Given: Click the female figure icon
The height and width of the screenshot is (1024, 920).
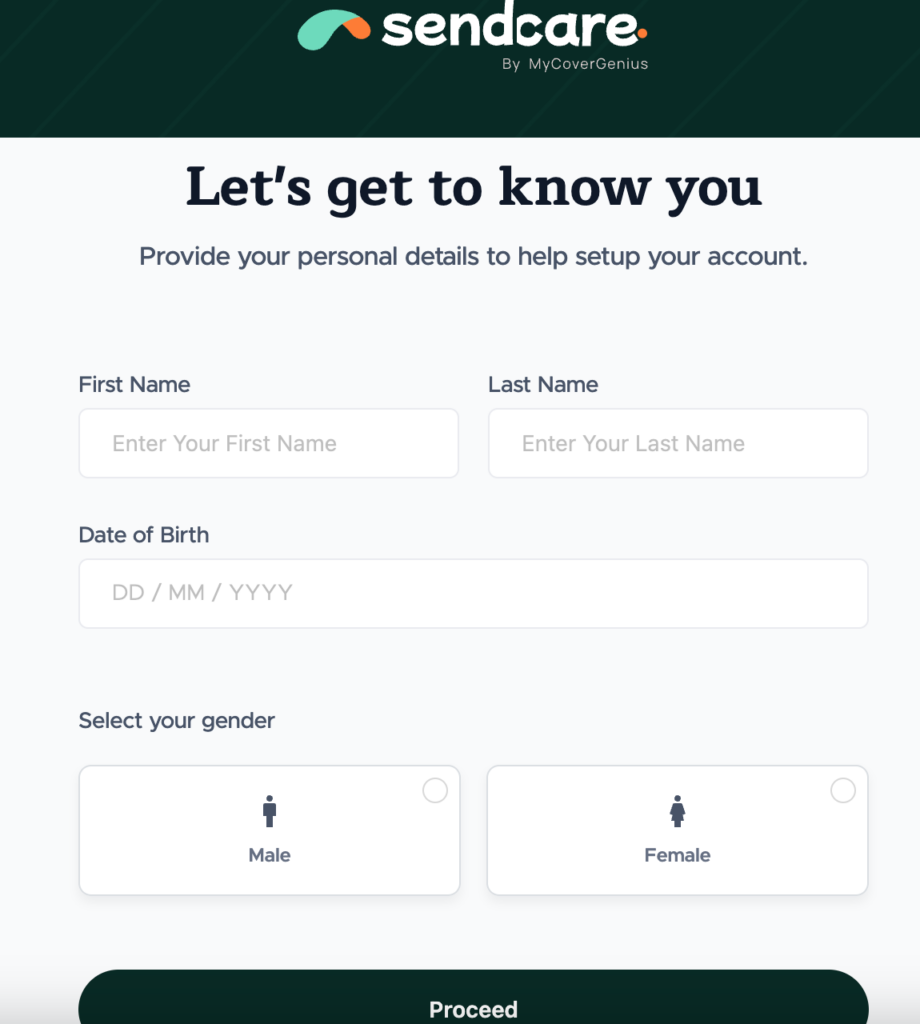Looking at the screenshot, I should [x=677, y=811].
